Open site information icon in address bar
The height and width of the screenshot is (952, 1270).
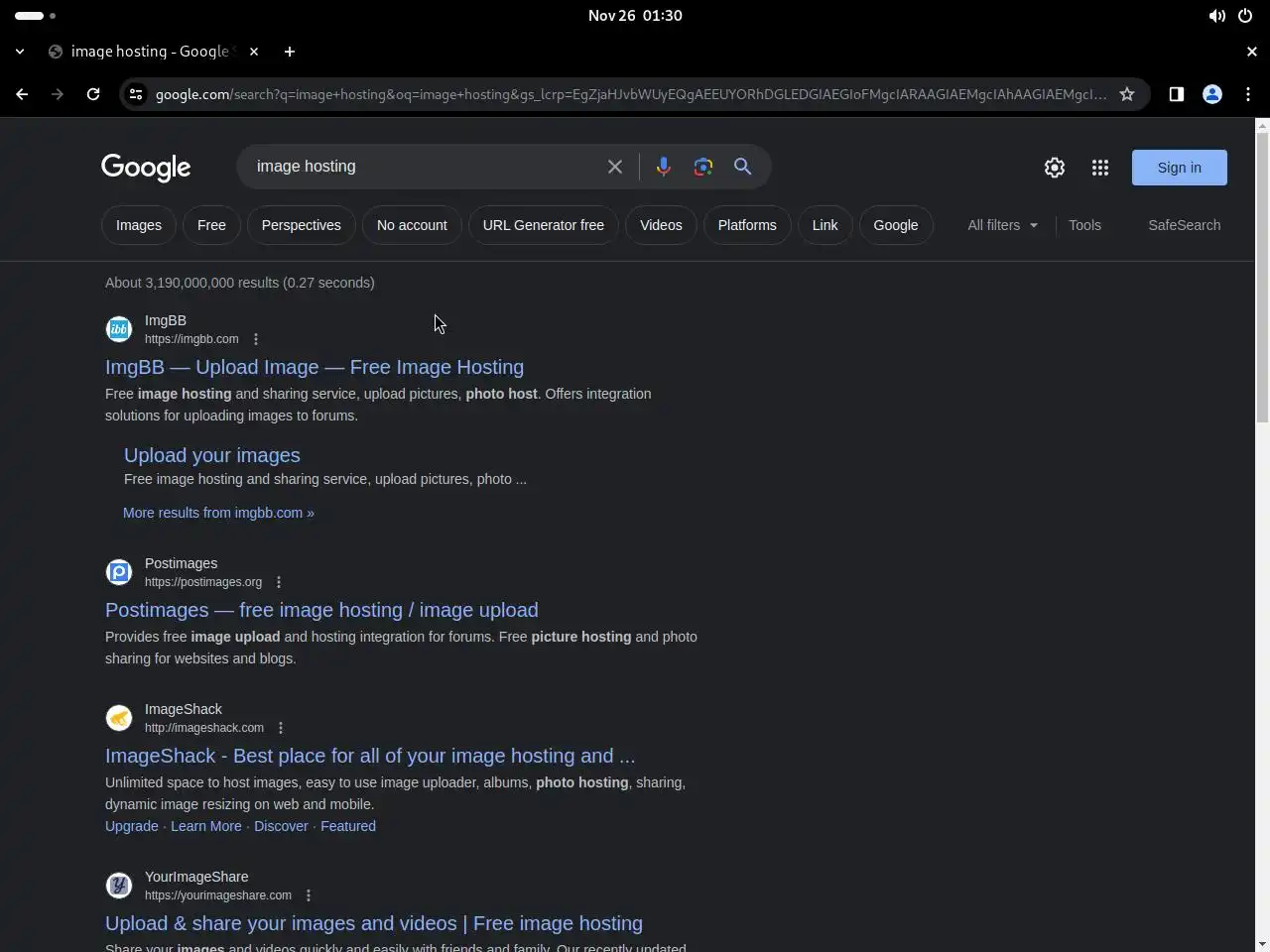[136, 94]
